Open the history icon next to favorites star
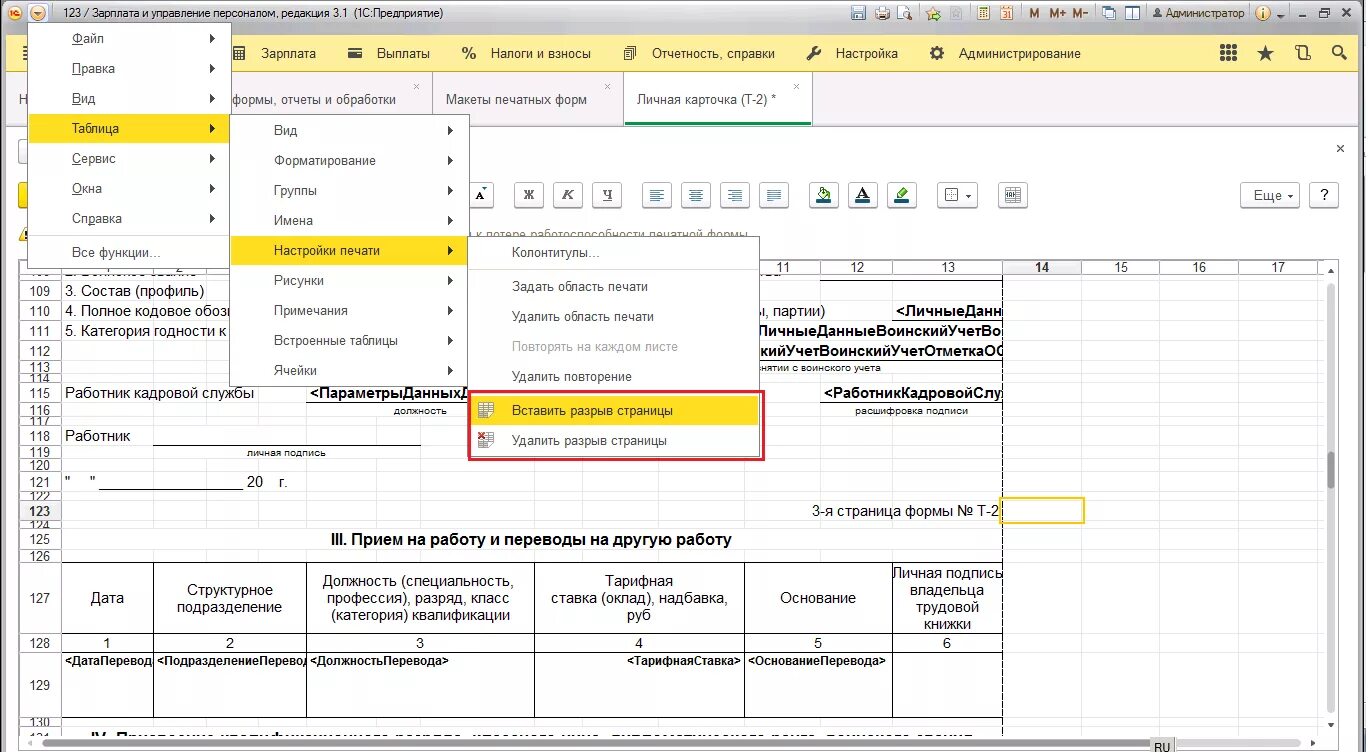The width and height of the screenshot is (1368, 752). point(1303,53)
